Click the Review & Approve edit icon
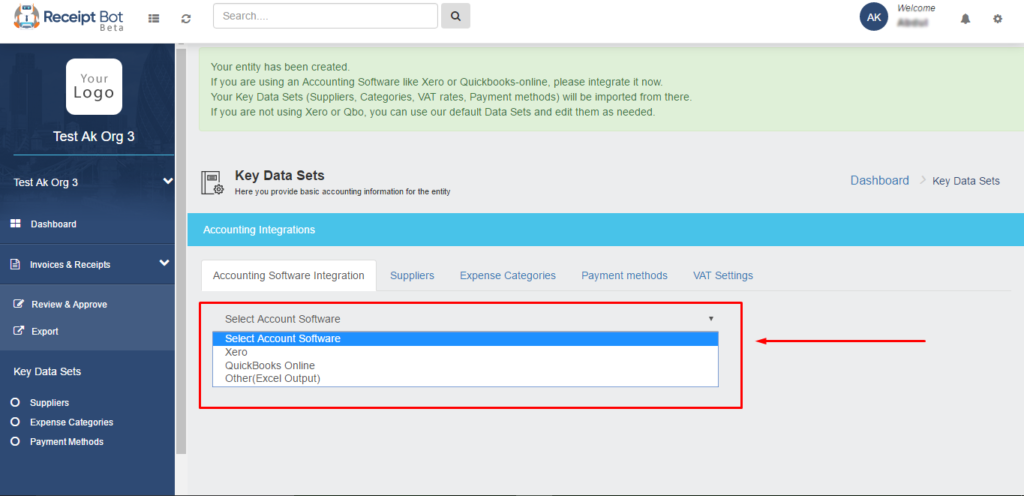 coord(19,304)
